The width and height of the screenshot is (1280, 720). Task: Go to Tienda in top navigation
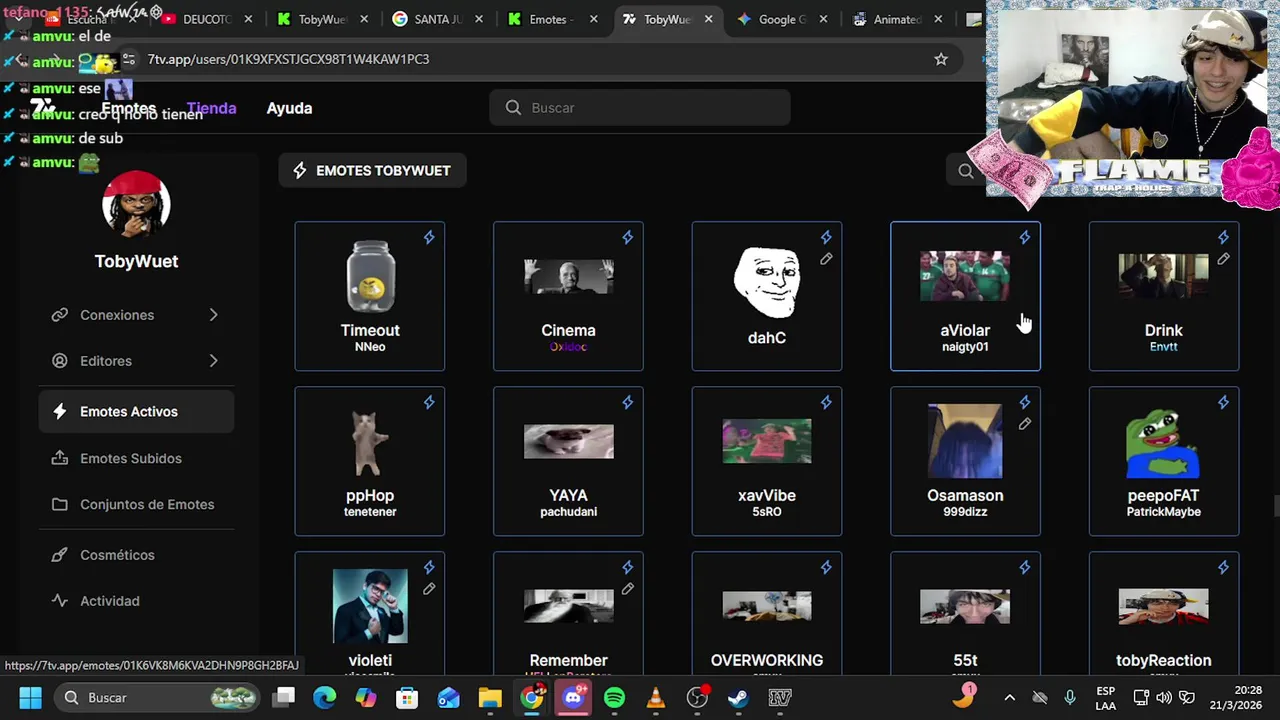click(211, 108)
